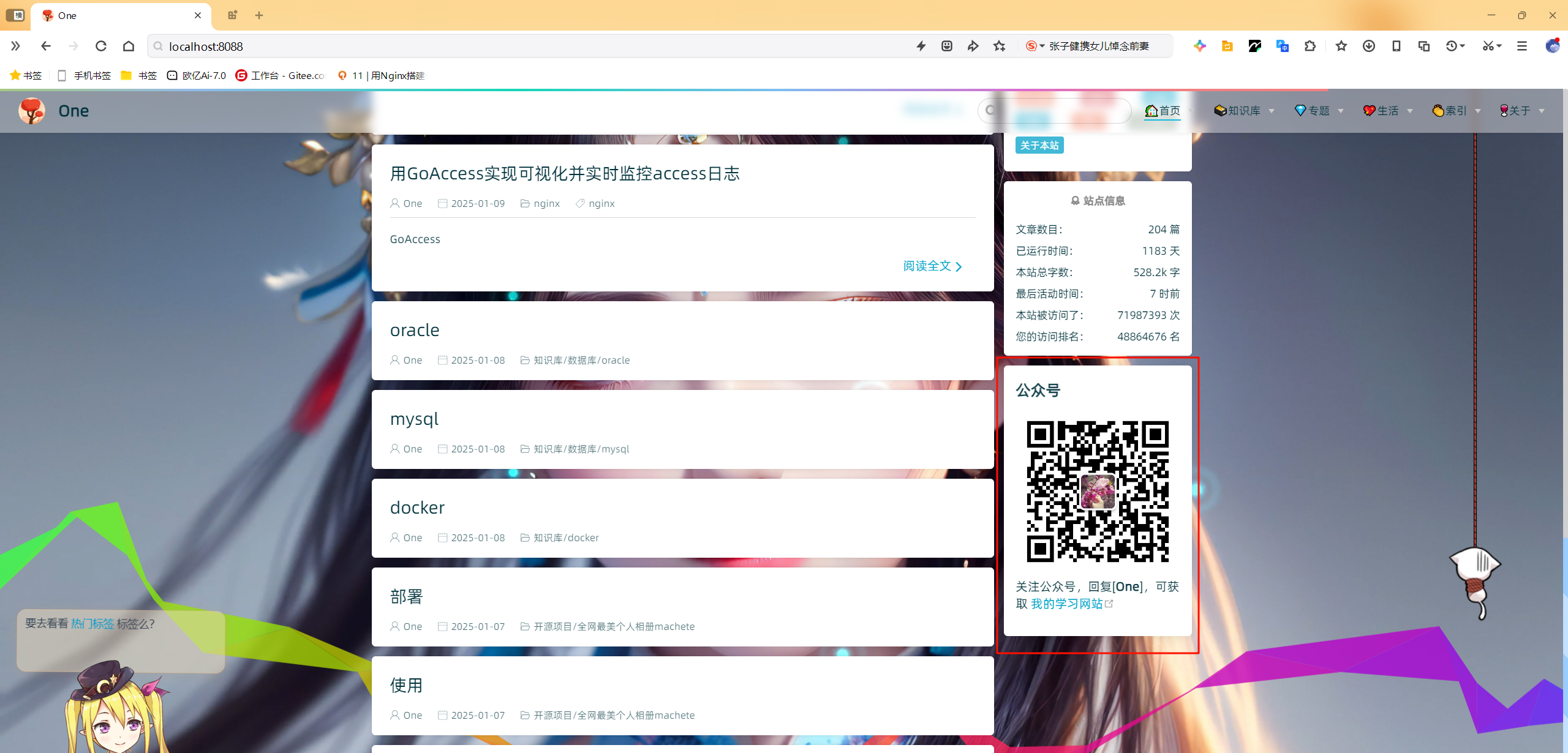Go to 首页 navigation item

[1162, 111]
